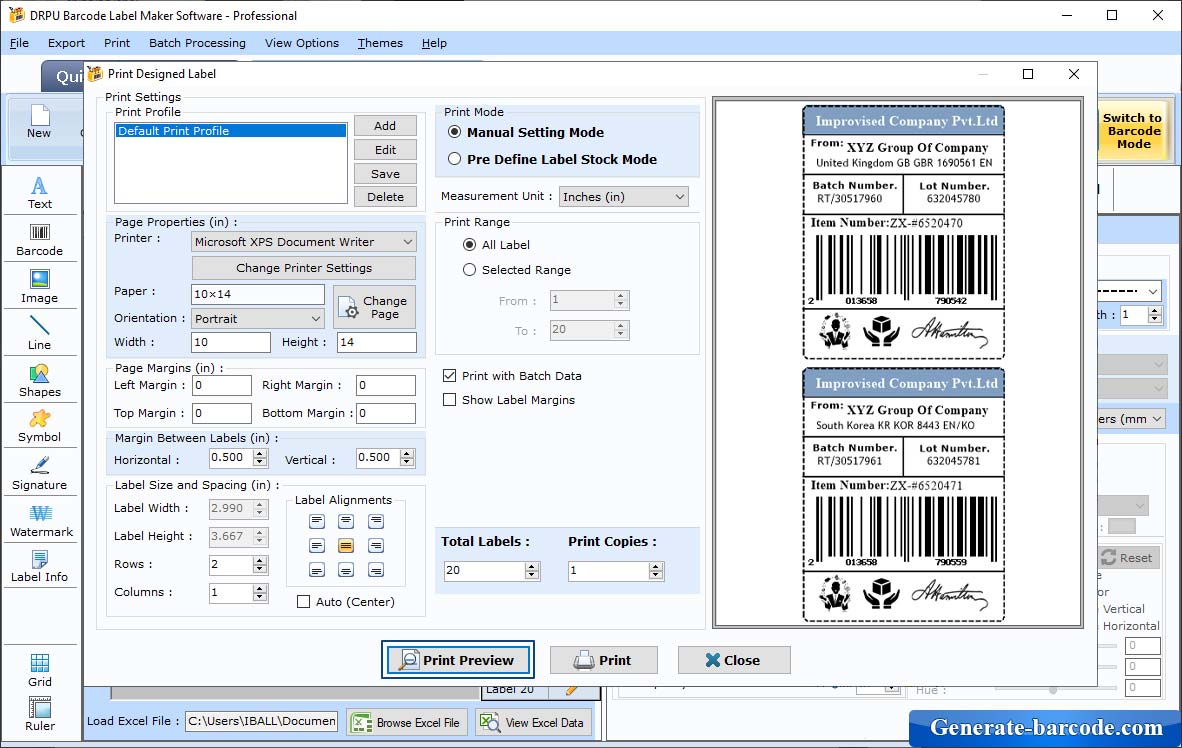1182x748 pixels.
Task: Click View Excel Data button
Action: [534, 722]
